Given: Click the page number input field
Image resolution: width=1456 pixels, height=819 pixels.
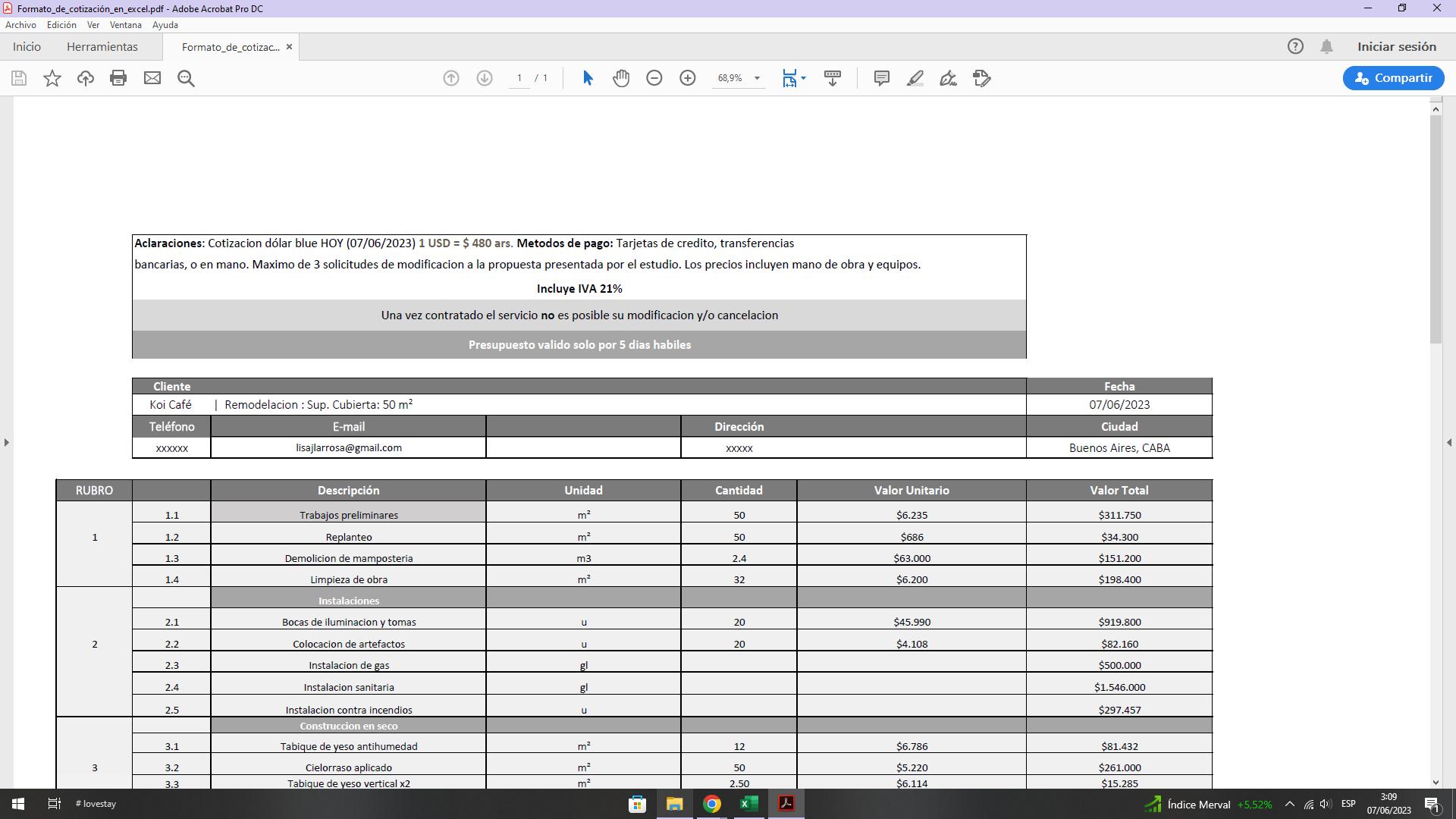Looking at the screenshot, I should (x=519, y=78).
